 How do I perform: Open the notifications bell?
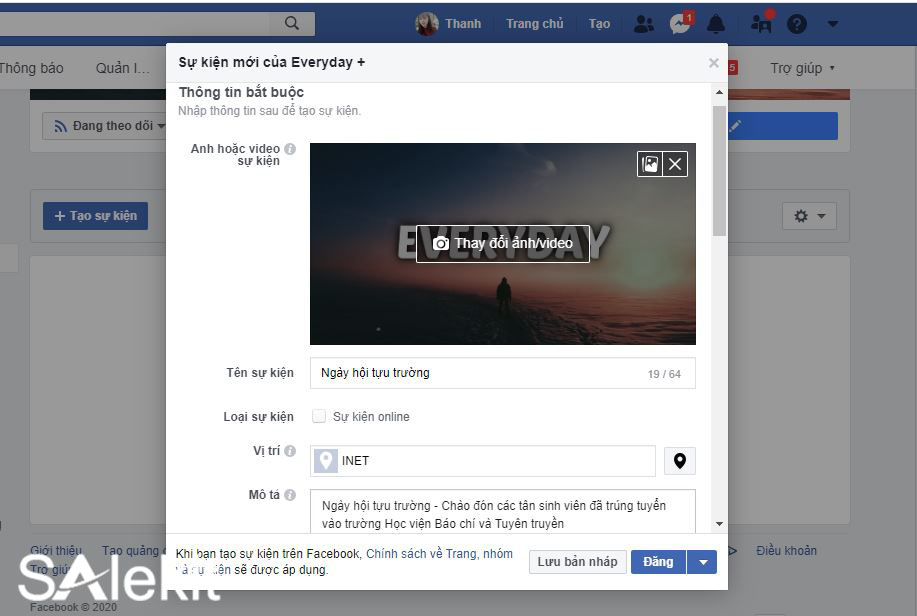(716, 23)
